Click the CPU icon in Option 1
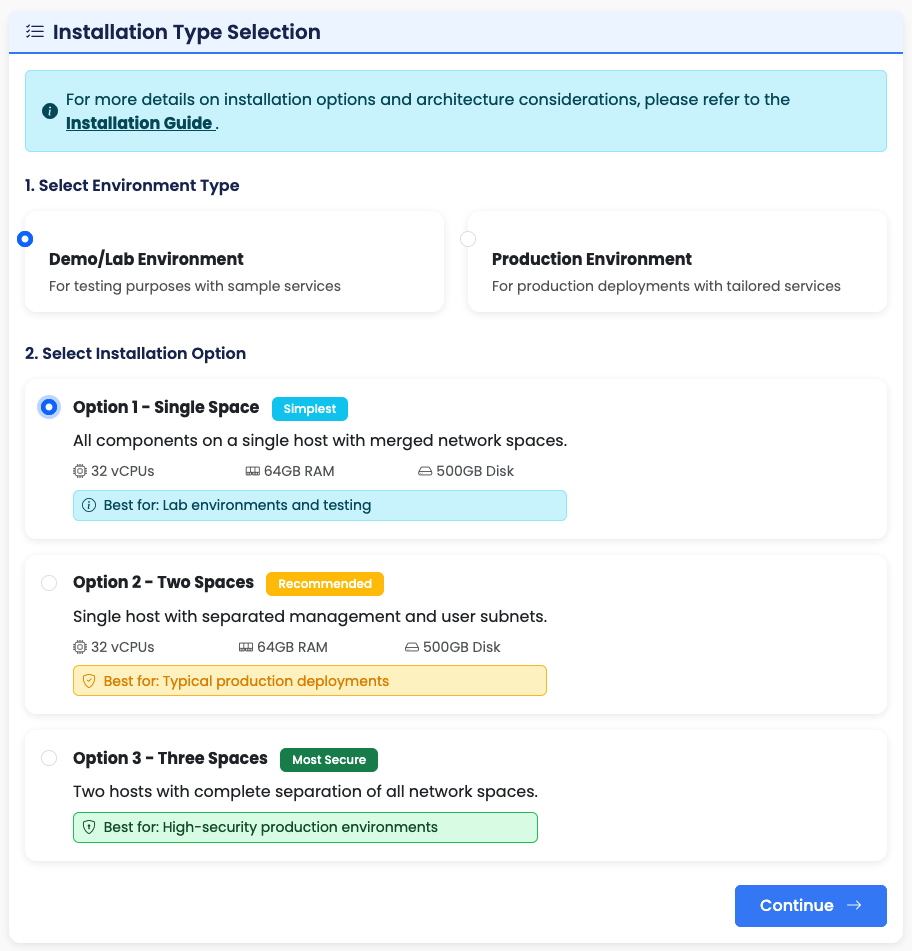 coord(80,471)
